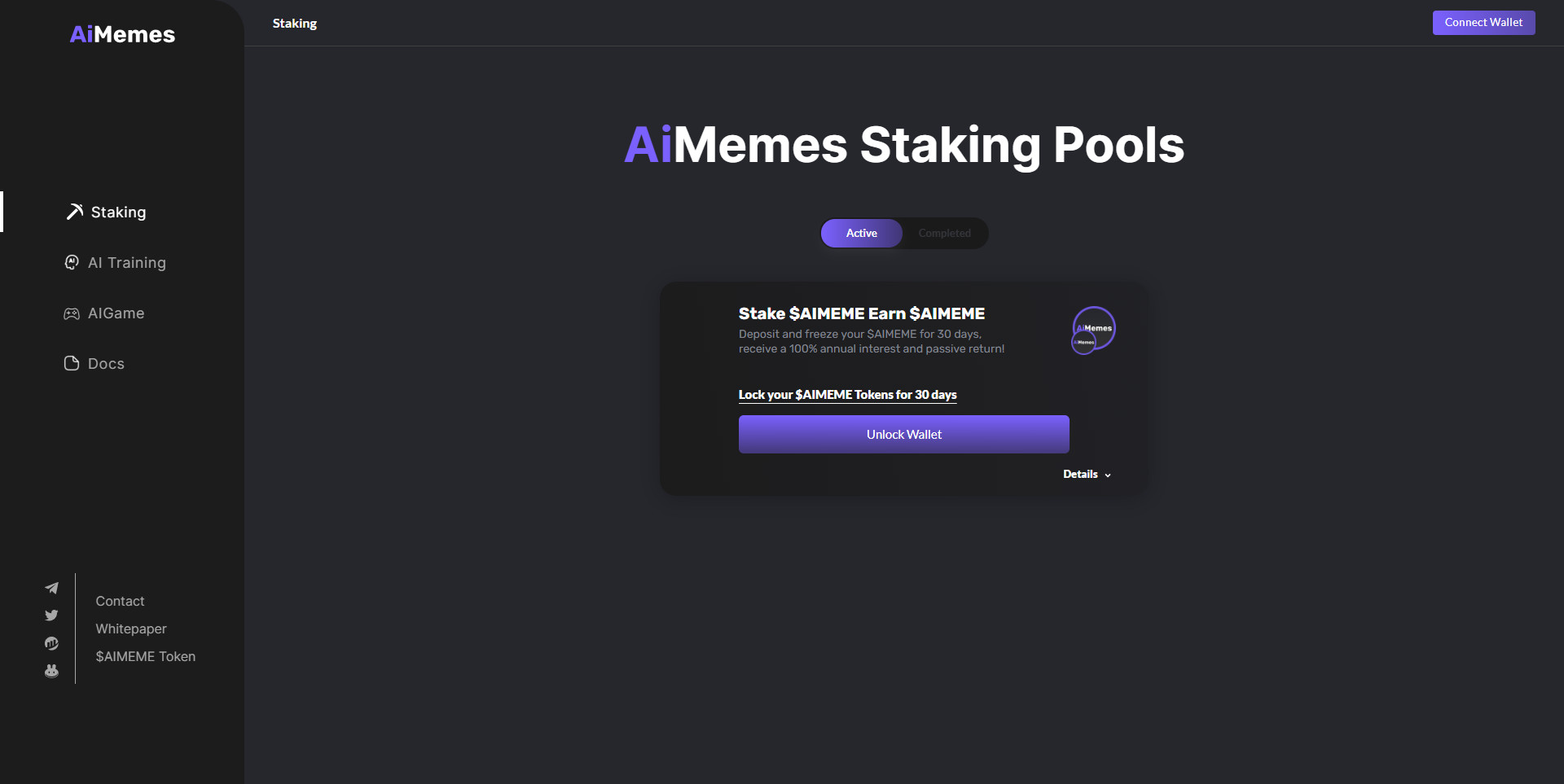Click the underlined Lock your $AIMEME Tokens text

tap(847, 395)
